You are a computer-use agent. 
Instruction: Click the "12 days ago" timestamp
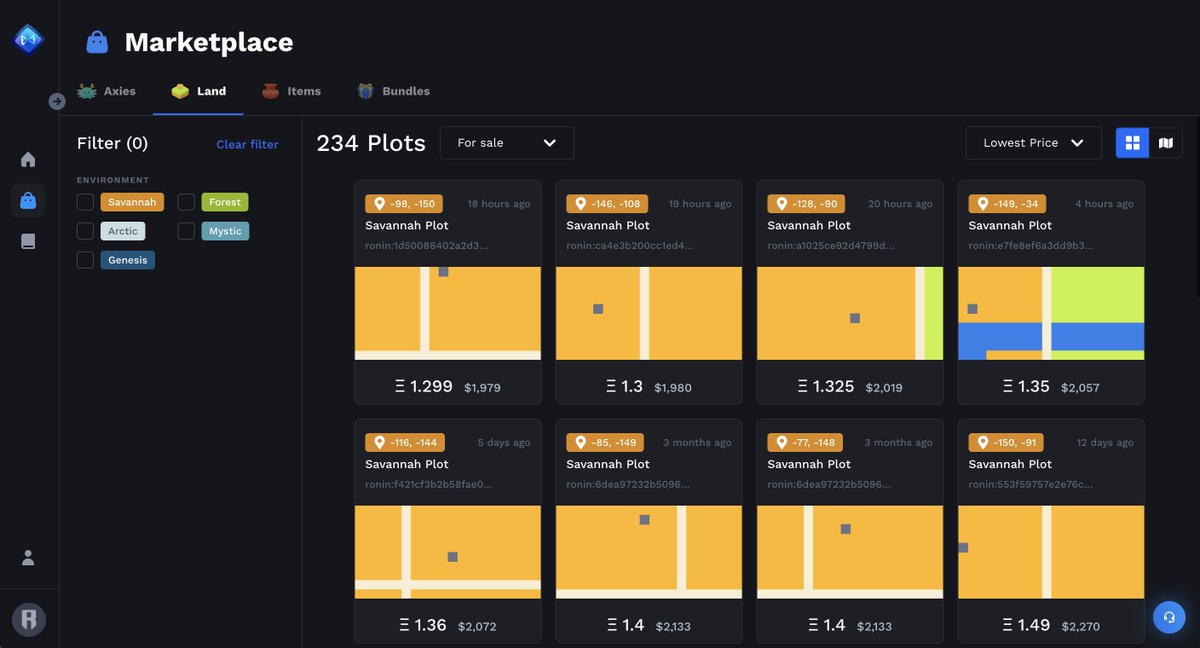click(1105, 443)
